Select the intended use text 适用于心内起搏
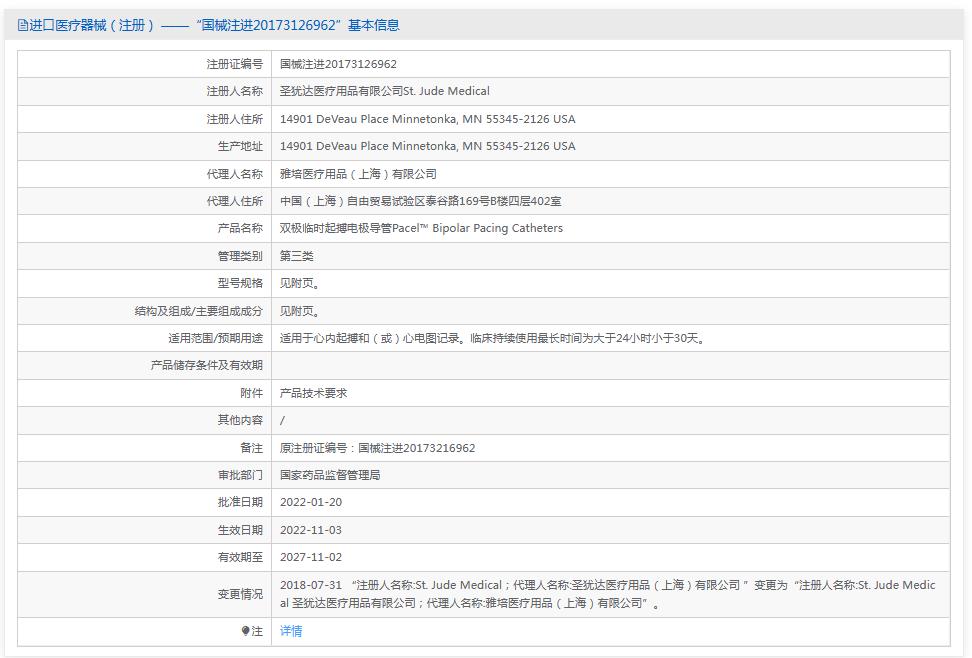972x658 pixels. 493,338
